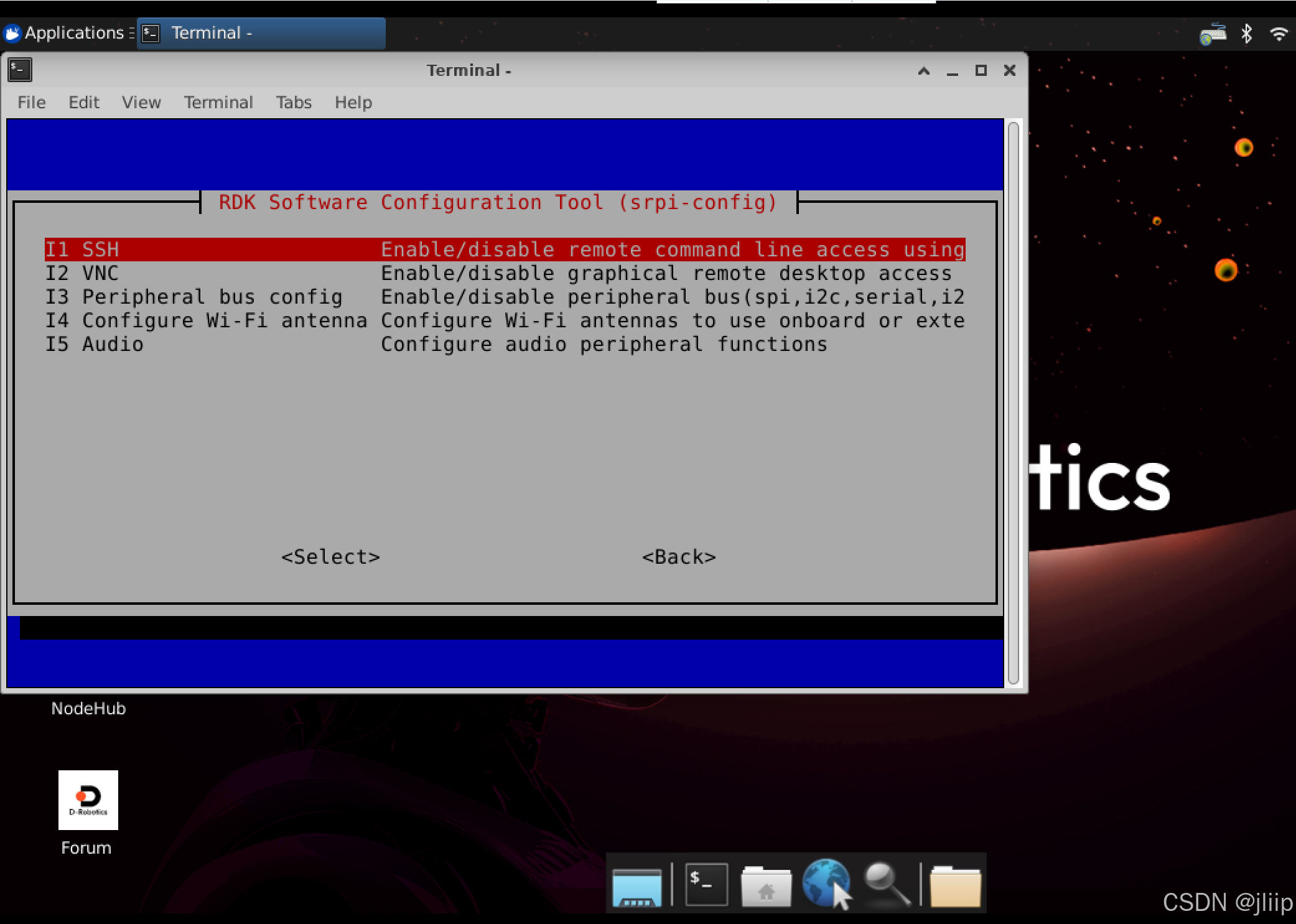Open the file manager folder dock icon
The width and height of the screenshot is (1296, 924).
pyautogui.click(x=955, y=886)
